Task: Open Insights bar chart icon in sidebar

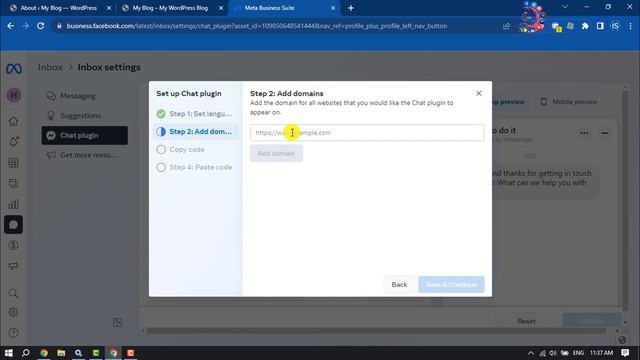Action: (13, 204)
